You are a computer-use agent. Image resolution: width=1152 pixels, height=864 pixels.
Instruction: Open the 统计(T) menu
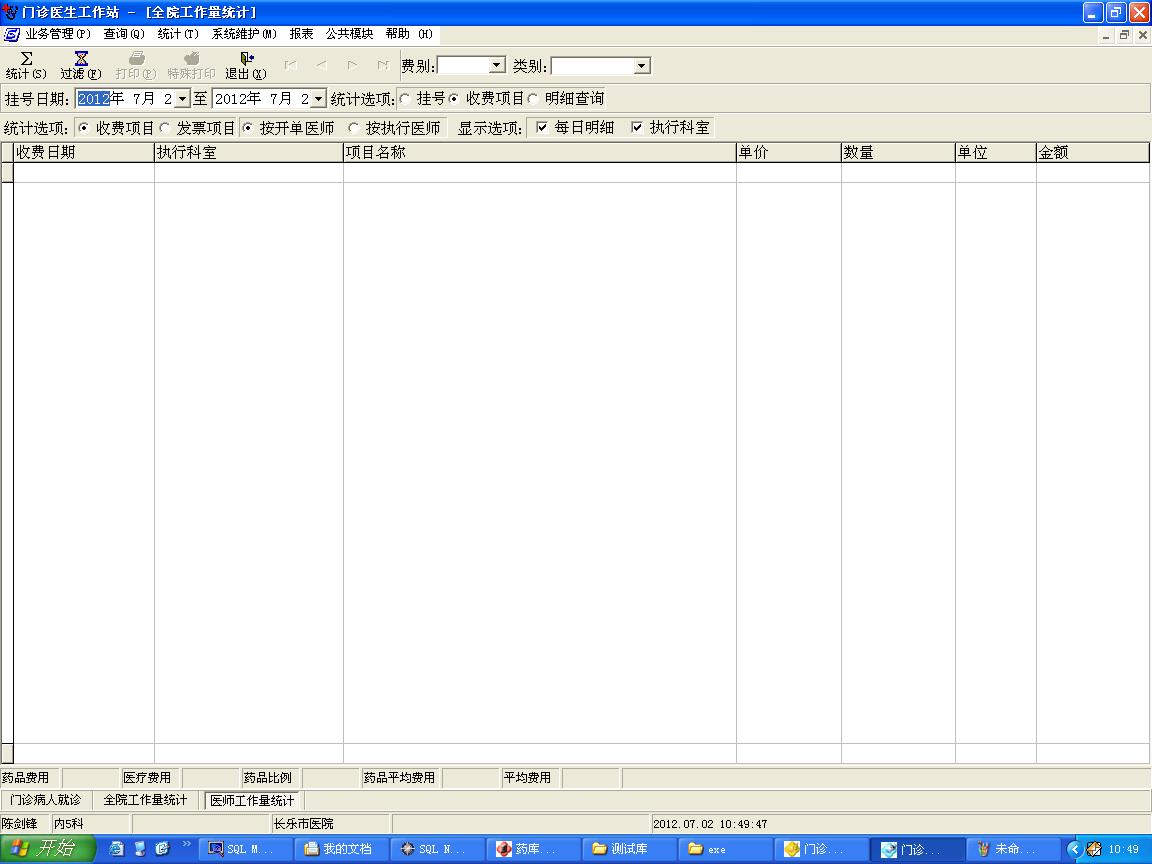(x=178, y=34)
